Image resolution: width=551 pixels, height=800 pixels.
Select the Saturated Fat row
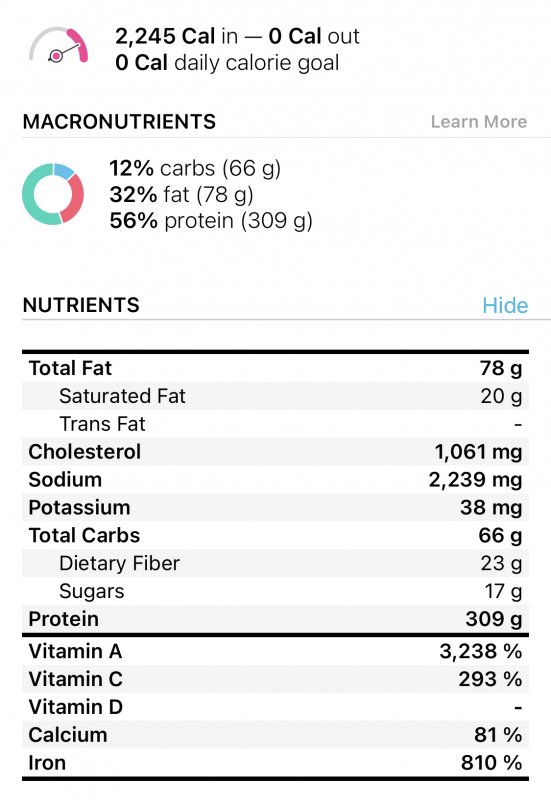click(276, 396)
